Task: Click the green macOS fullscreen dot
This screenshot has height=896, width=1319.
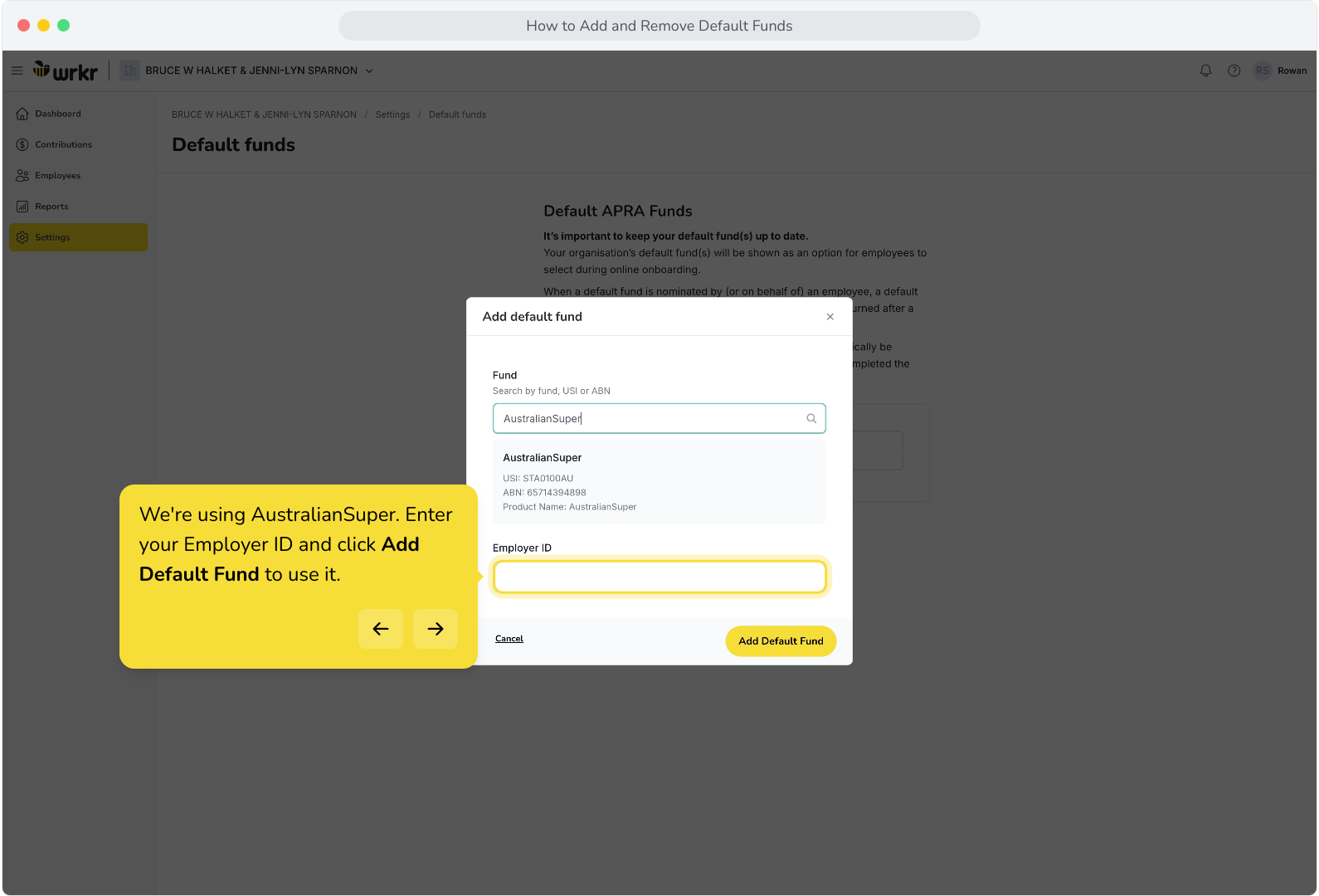Action: pyautogui.click(x=64, y=26)
